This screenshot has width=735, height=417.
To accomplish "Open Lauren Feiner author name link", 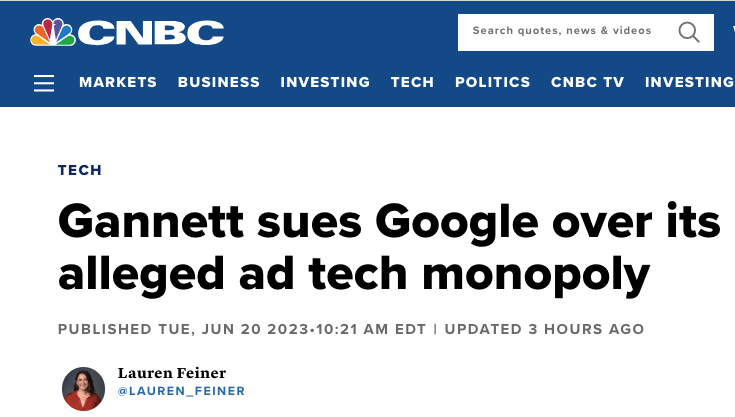I will coord(172,373).
